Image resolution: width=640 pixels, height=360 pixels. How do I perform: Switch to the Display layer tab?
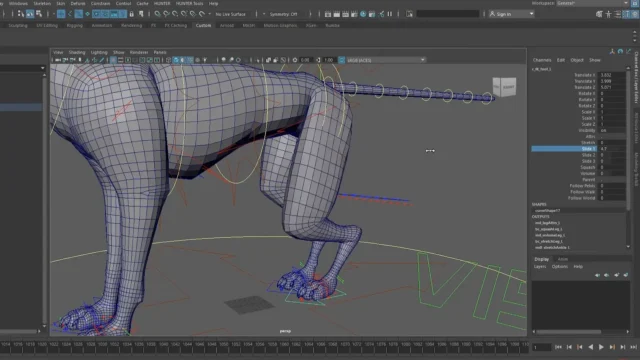pyautogui.click(x=542, y=259)
